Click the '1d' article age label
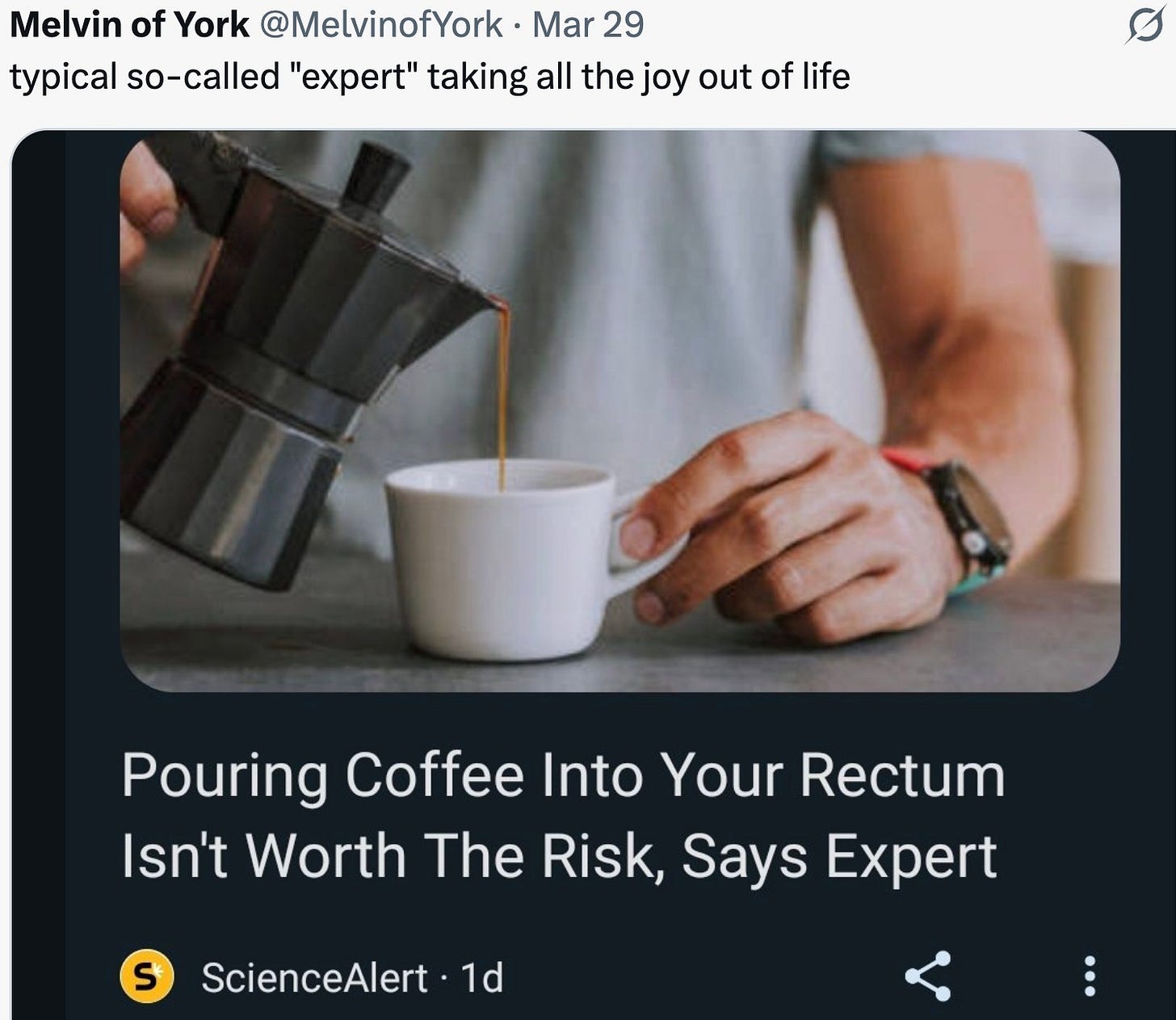Screen dimensions: 1176x1020 coord(482,978)
